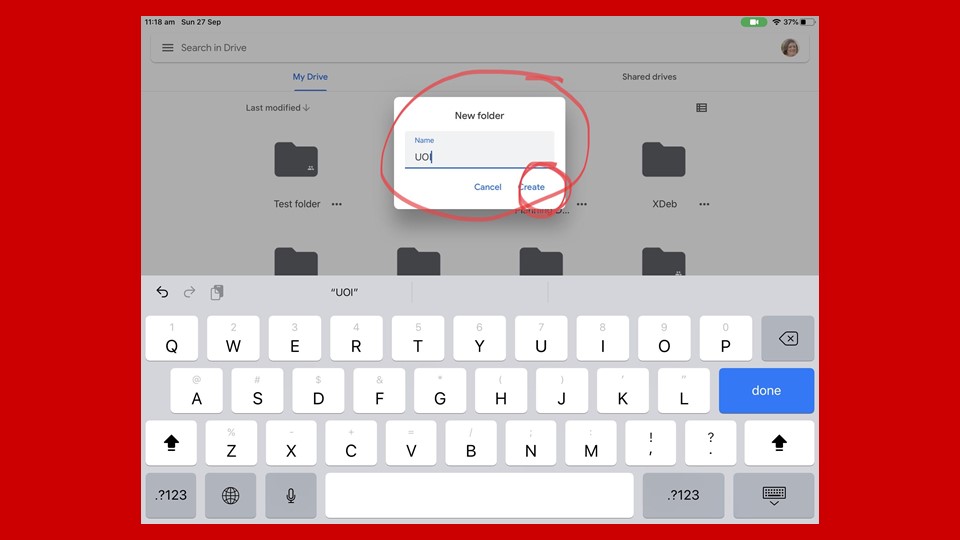Viewport: 960px width, 540px height.
Task: Select the My Drive tab
Action: pos(310,77)
